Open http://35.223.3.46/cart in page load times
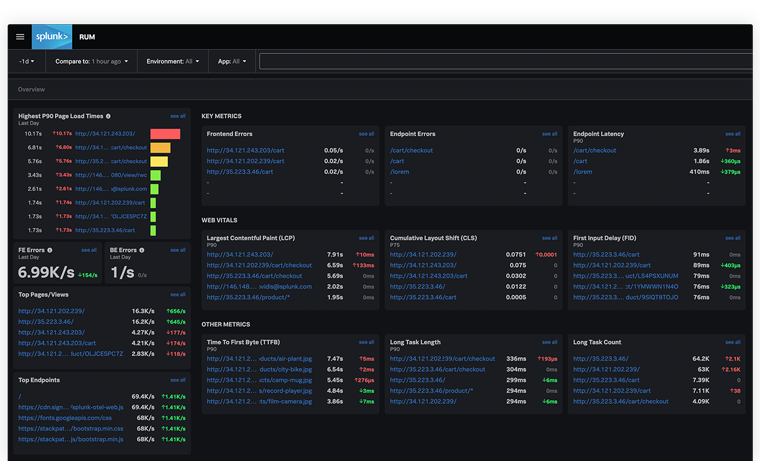The image size is (760, 461). 105,230
